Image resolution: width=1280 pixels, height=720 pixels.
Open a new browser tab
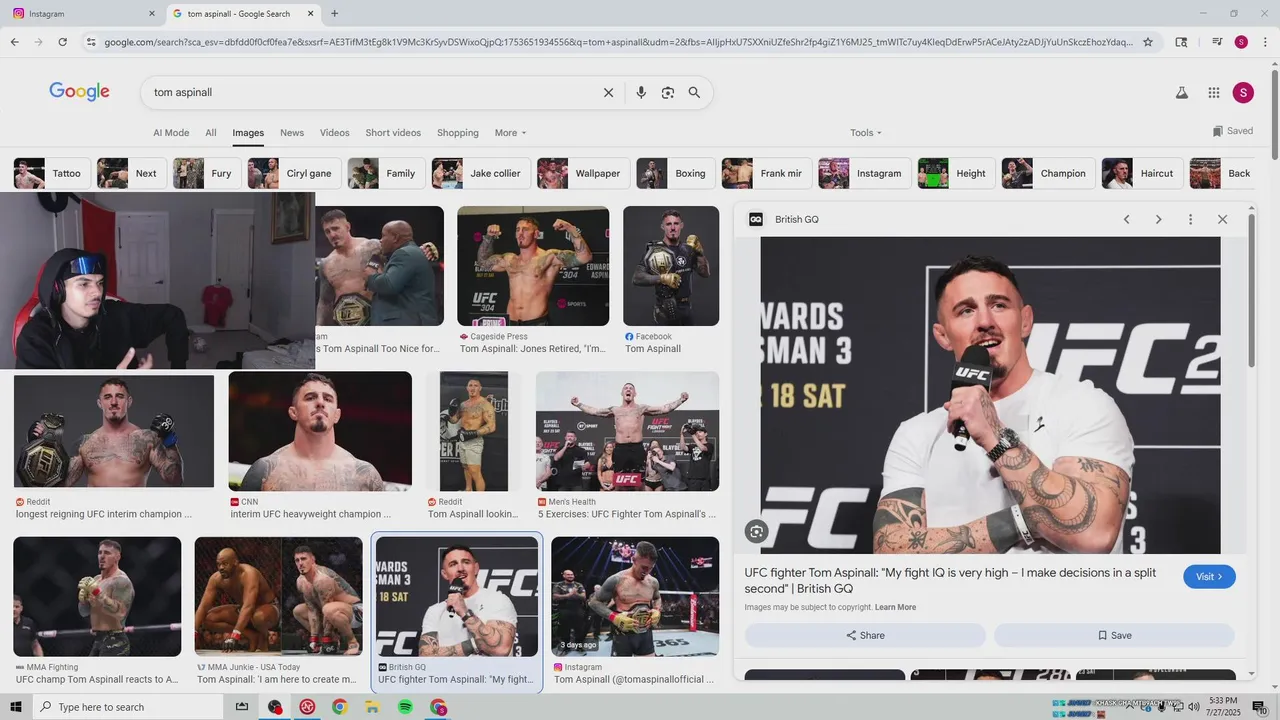[x=334, y=14]
